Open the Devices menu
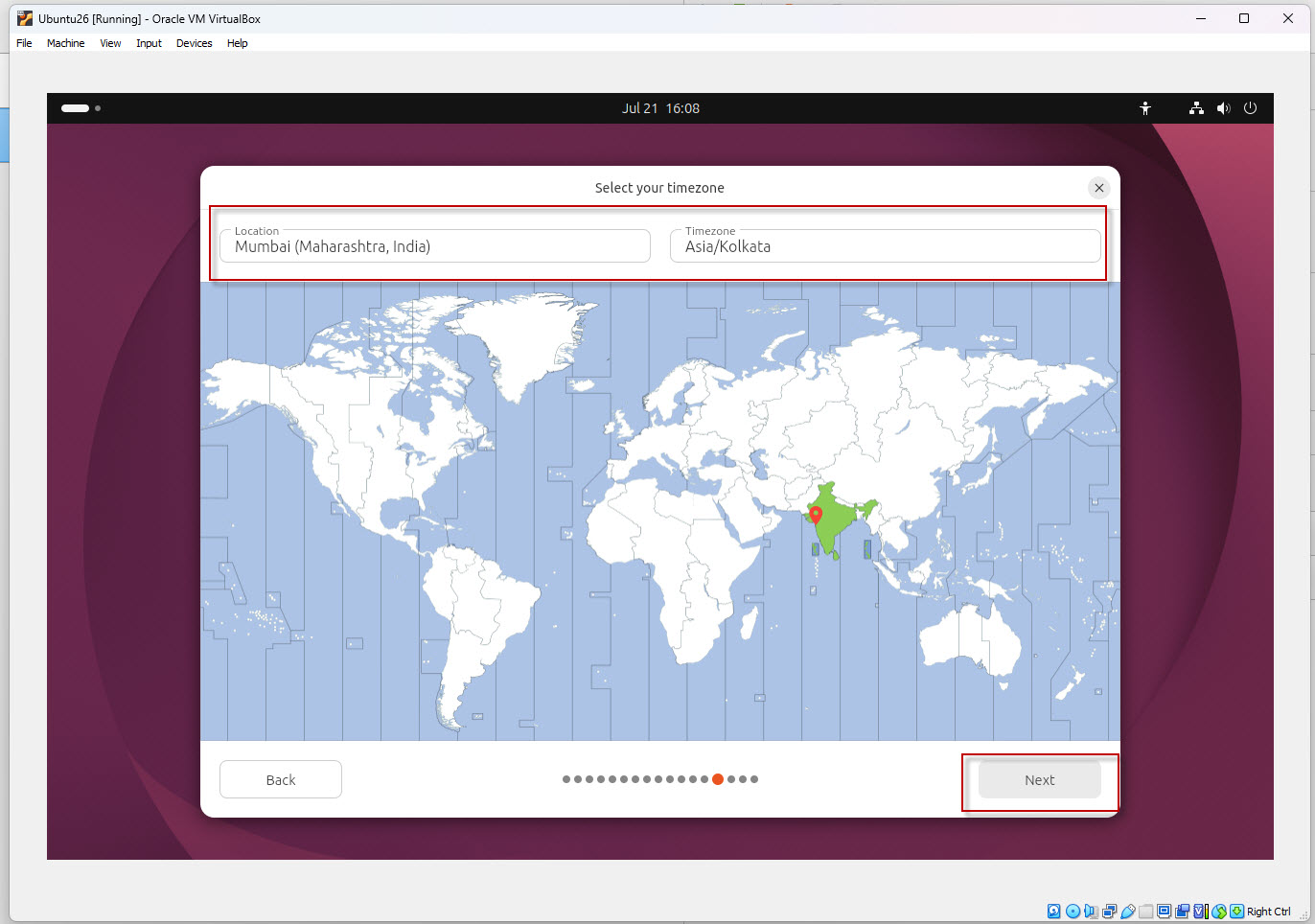Screen dimensions: 1315x924 tap(194, 43)
